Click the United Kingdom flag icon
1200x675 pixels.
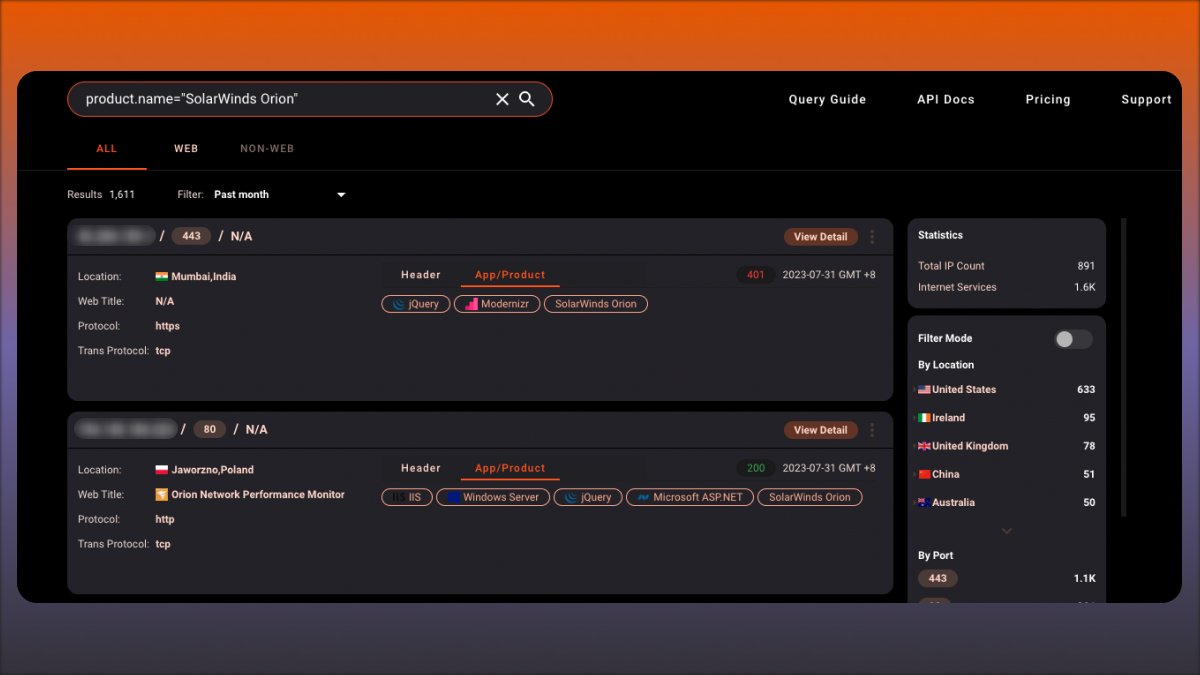click(924, 446)
